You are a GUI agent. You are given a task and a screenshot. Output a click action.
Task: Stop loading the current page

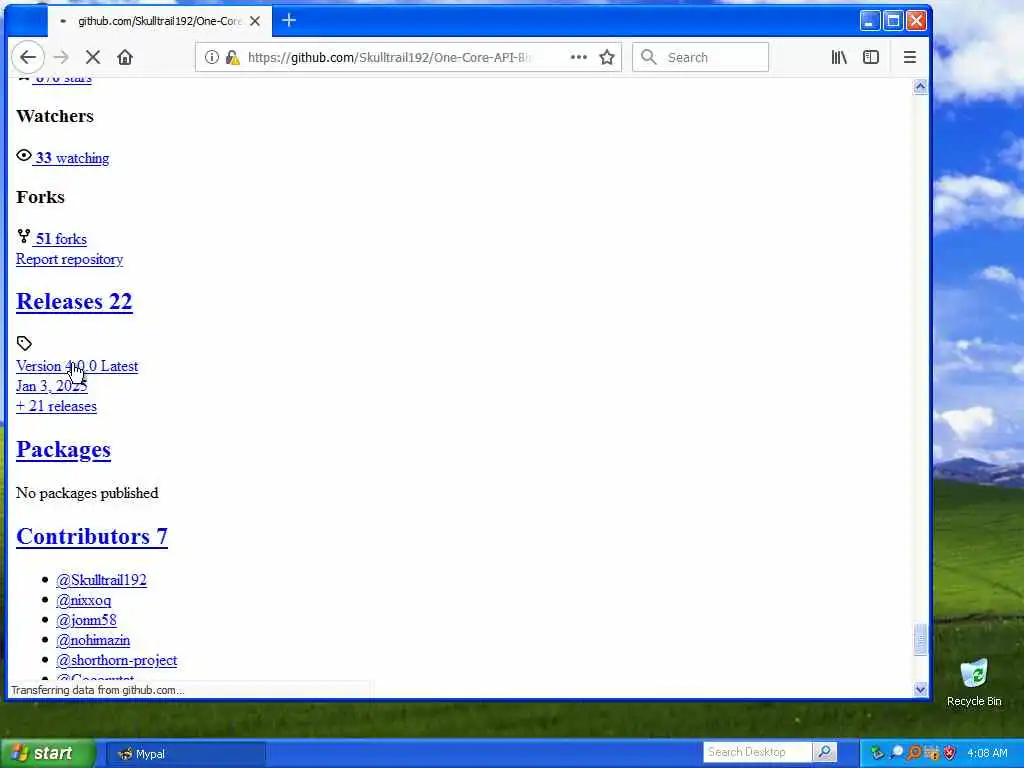pyautogui.click(x=93, y=57)
